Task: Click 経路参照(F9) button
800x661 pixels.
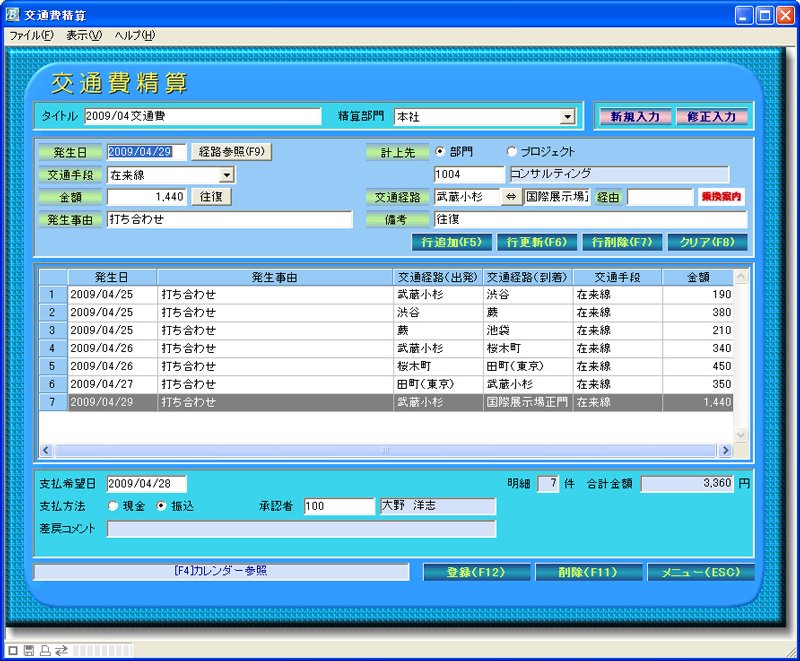Action: pos(232,152)
